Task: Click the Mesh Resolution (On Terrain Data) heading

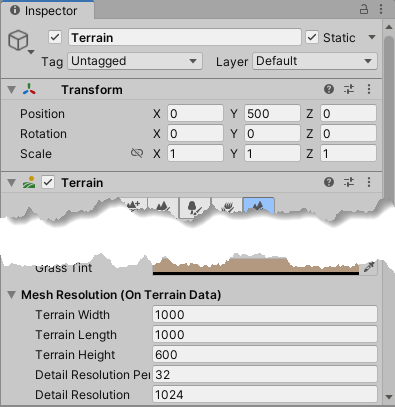Action: [121, 295]
